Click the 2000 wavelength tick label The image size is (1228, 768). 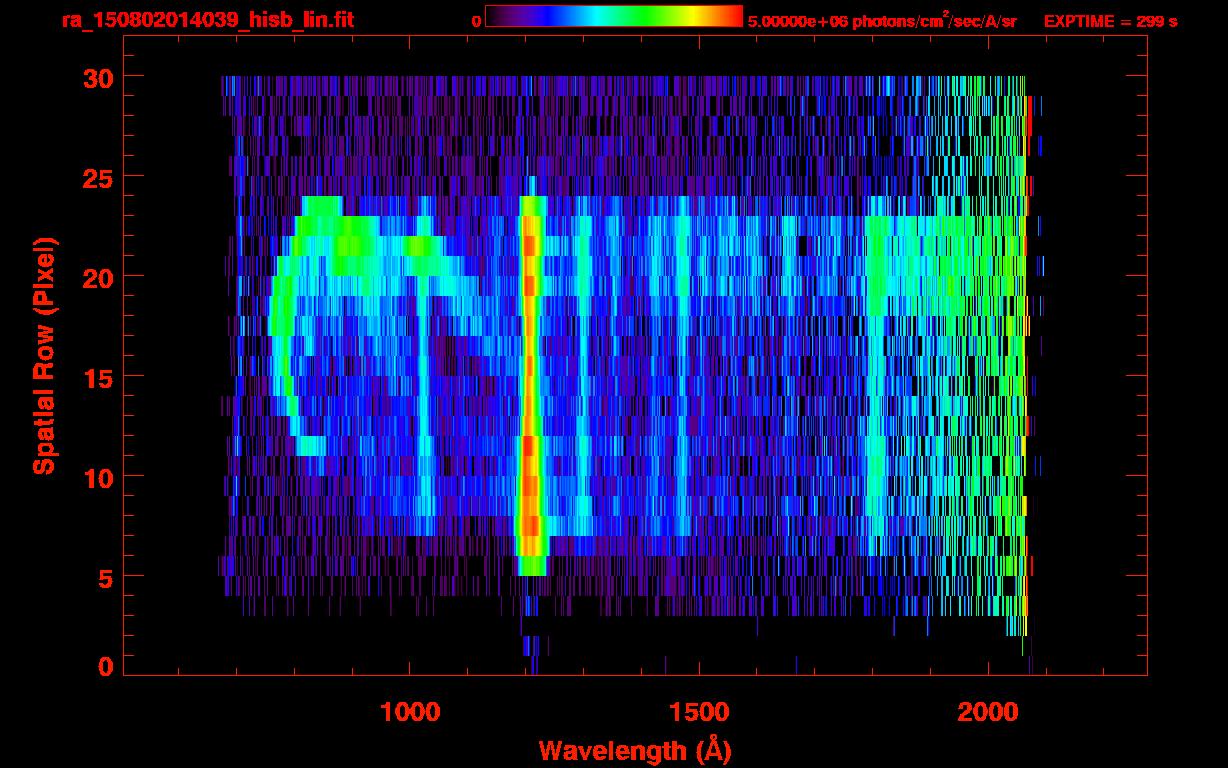tap(988, 712)
